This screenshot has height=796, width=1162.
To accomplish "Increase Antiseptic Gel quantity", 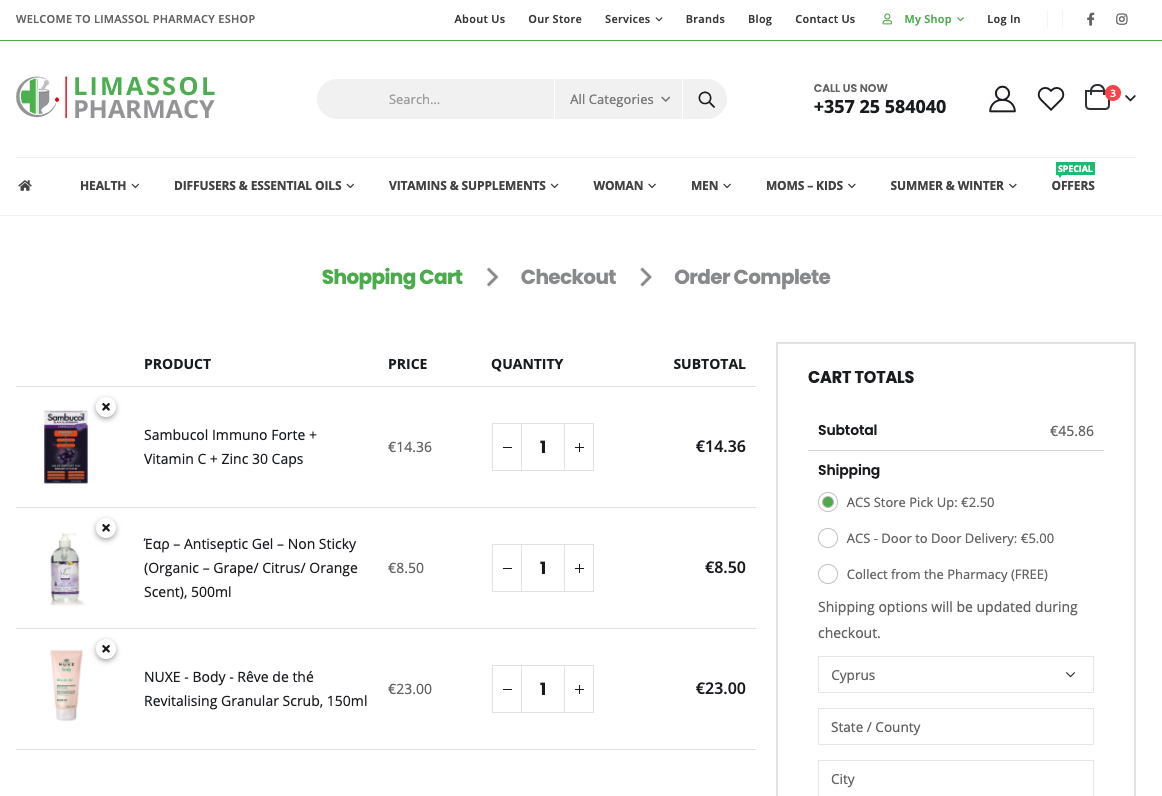I will 580,568.
